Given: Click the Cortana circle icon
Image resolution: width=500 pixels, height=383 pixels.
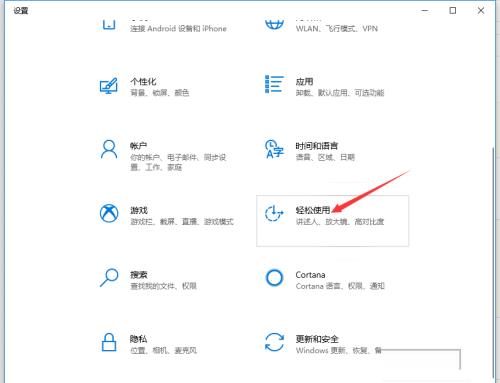Looking at the screenshot, I should click(x=274, y=278).
